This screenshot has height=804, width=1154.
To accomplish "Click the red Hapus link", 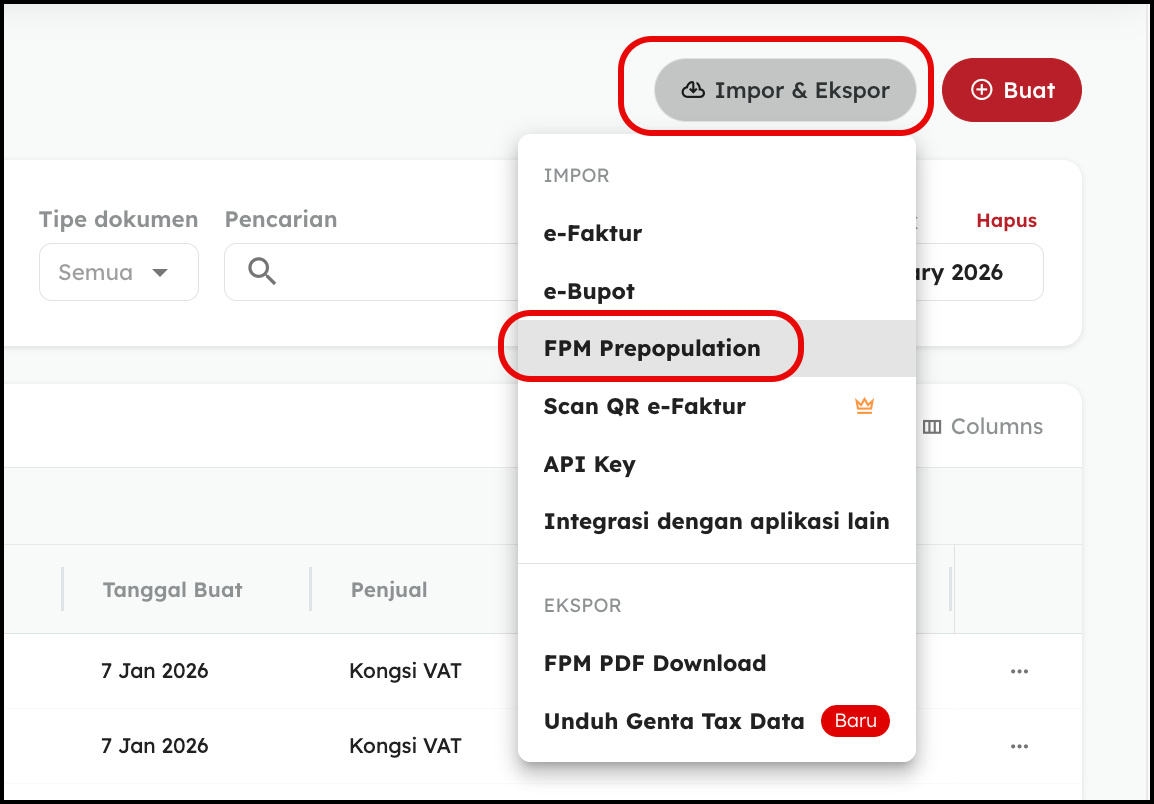I will [x=1006, y=221].
